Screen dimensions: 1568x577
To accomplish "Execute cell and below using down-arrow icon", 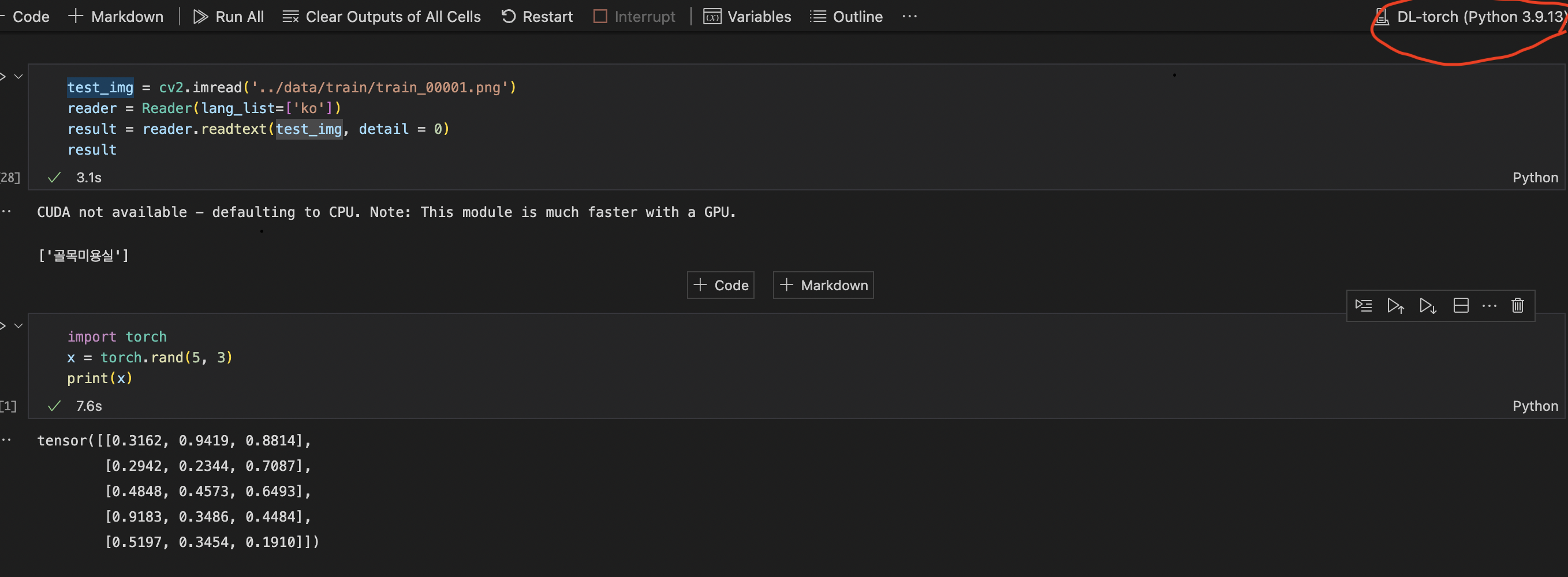I will click(x=1428, y=306).
